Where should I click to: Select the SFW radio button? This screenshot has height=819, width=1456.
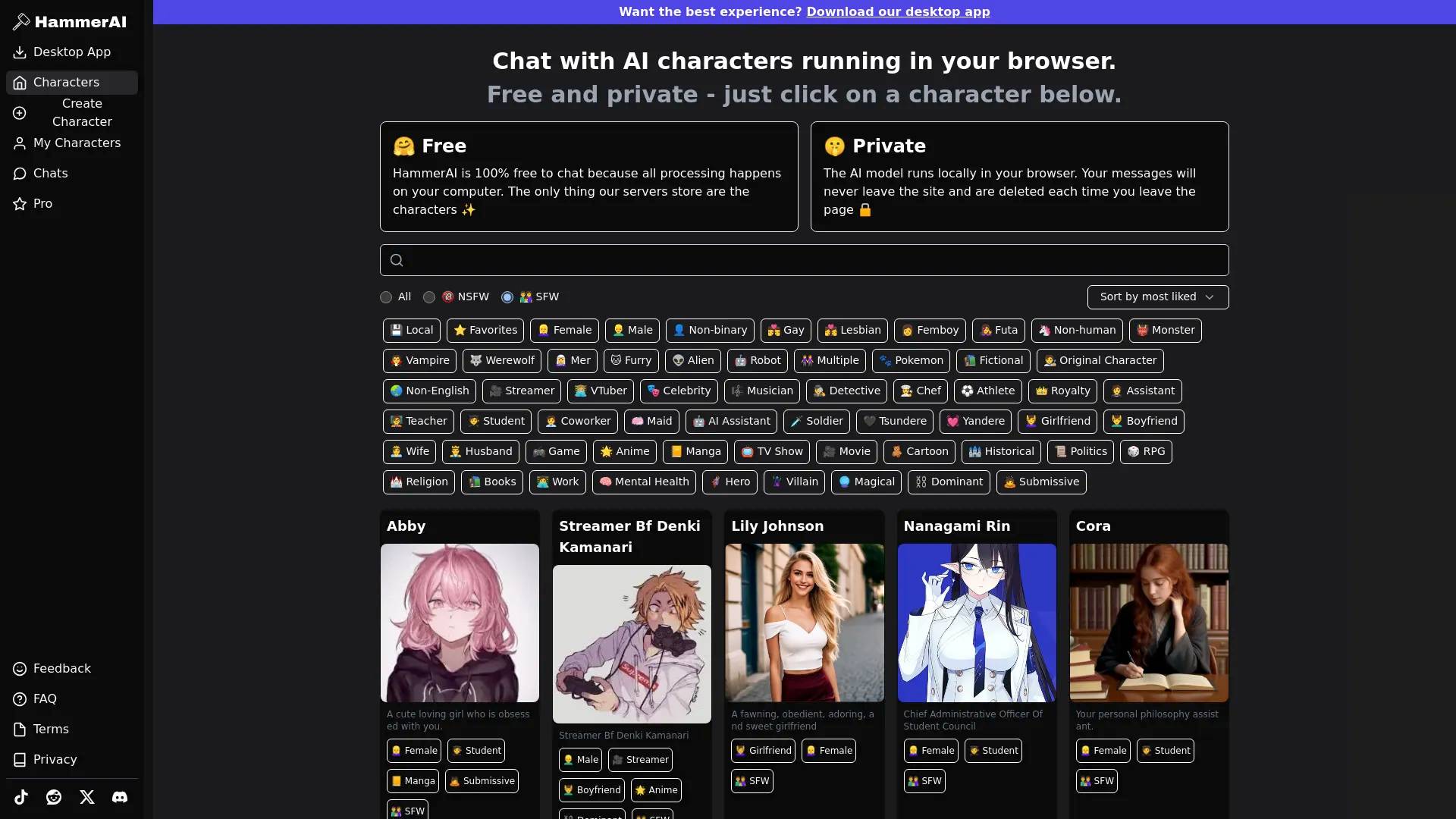pos(507,297)
